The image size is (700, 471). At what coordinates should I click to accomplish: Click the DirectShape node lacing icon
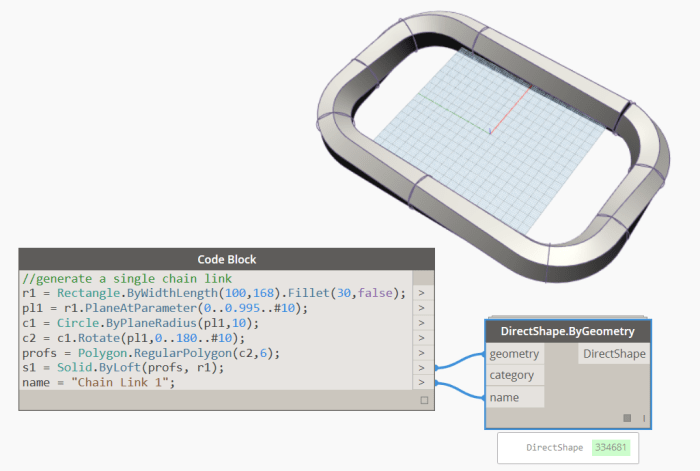(x=644, y=418)
